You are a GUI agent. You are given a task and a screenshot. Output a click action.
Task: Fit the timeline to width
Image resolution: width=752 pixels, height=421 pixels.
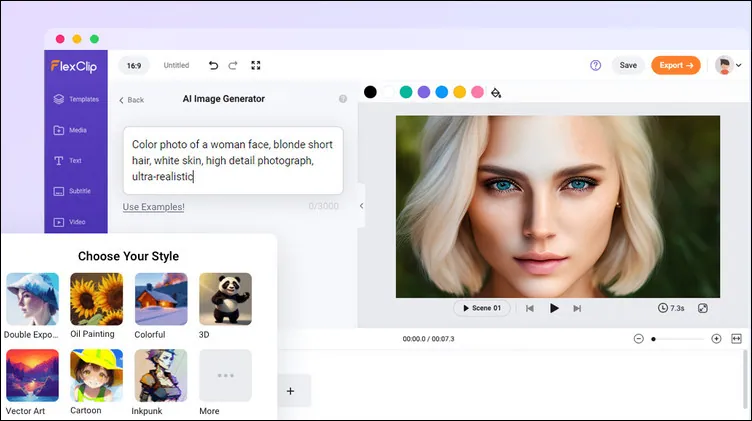click(737, 339)
